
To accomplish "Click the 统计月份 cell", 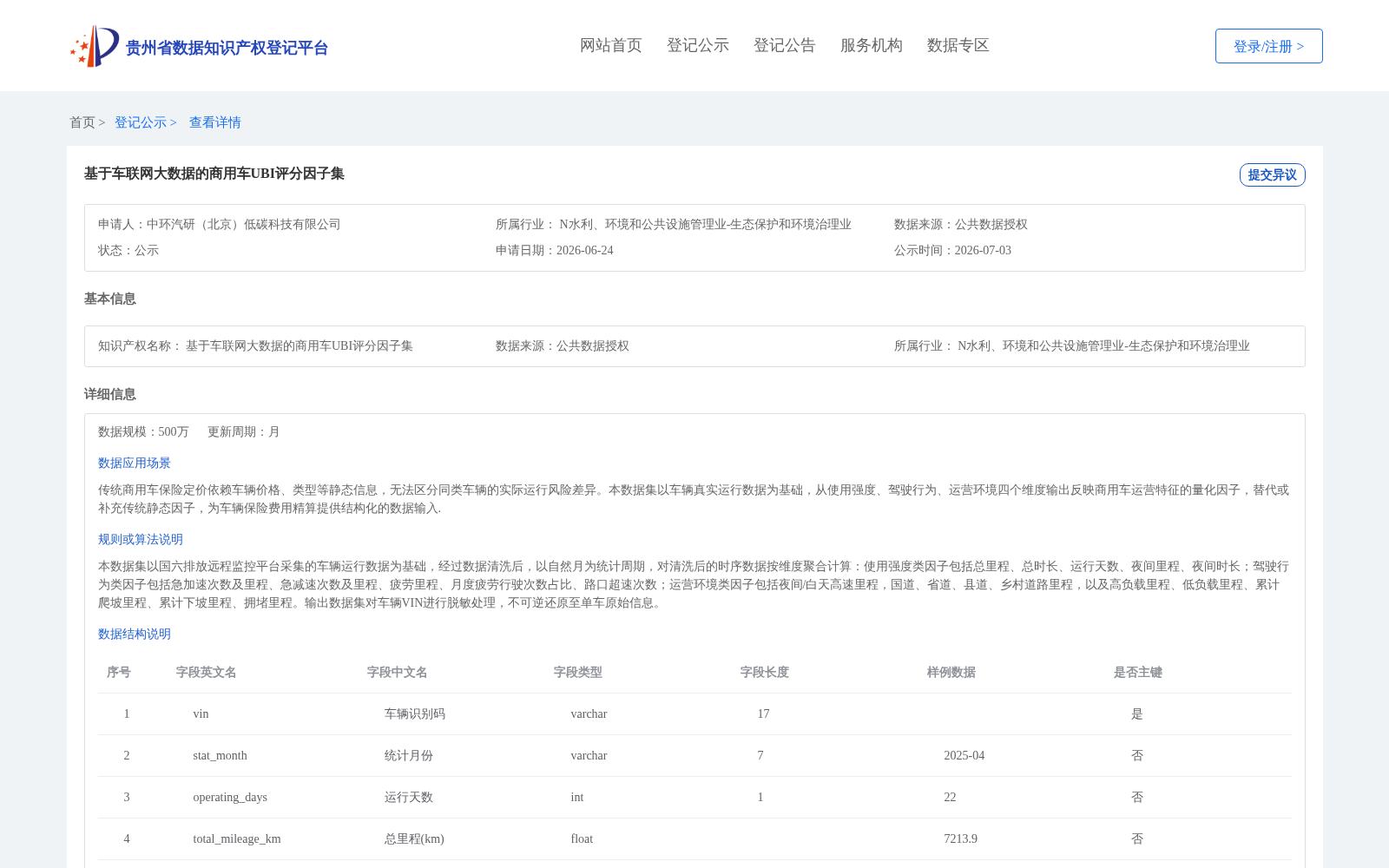I will point(409,755).
